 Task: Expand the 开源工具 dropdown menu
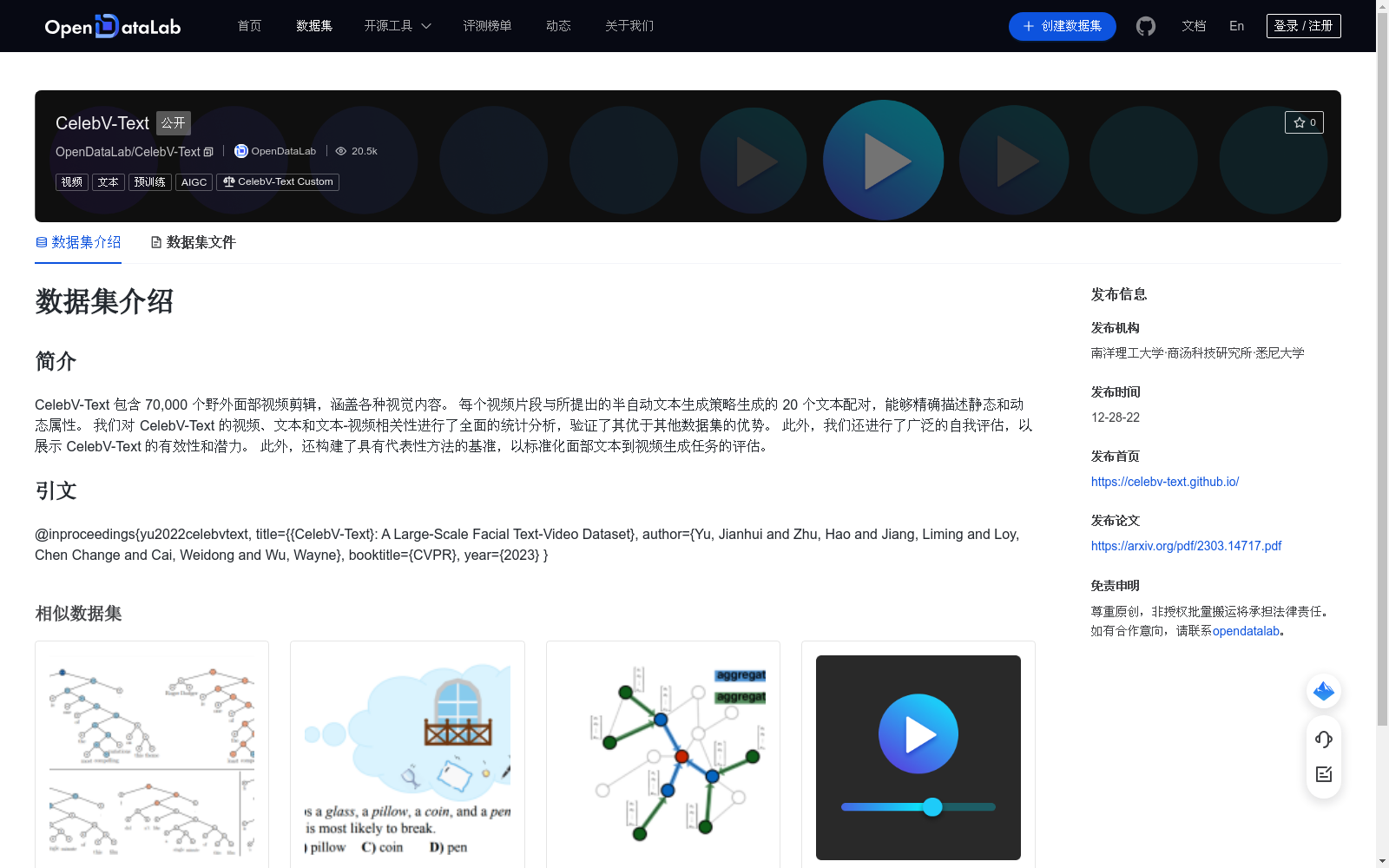coord(398,26)
